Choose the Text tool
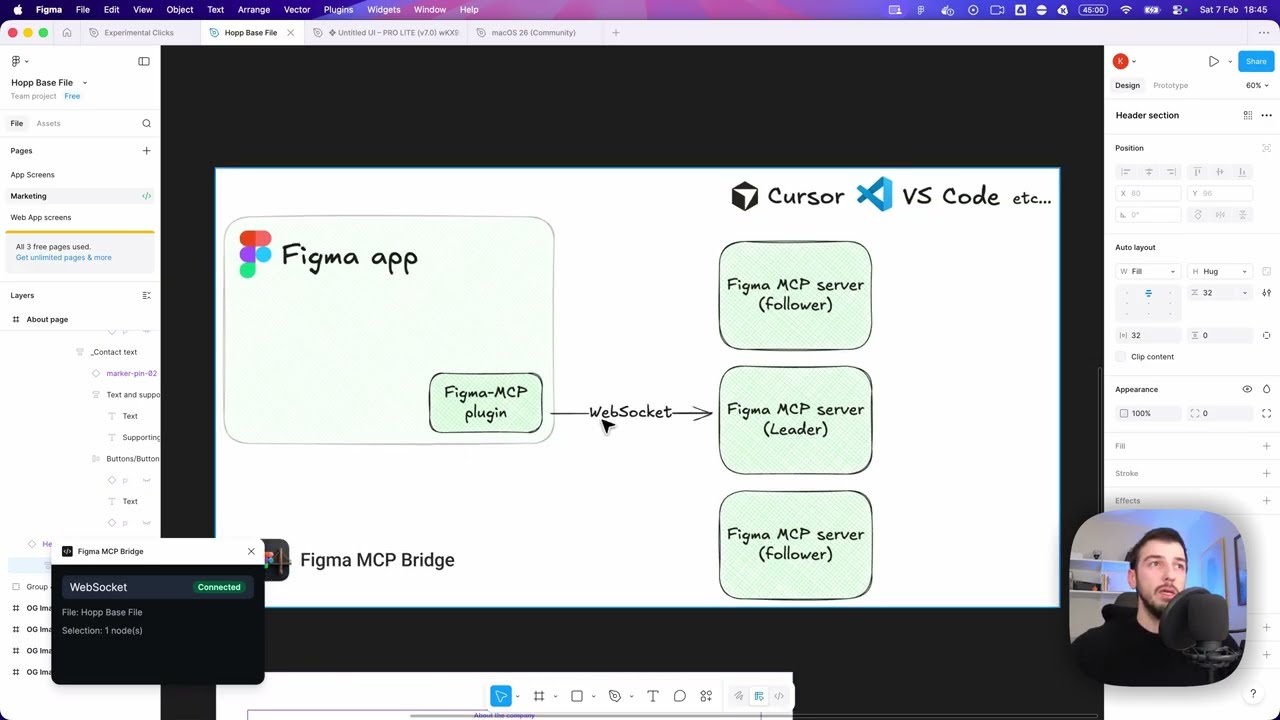The height and width of the screenshot is (720, 1280). [x=653, y=696]
